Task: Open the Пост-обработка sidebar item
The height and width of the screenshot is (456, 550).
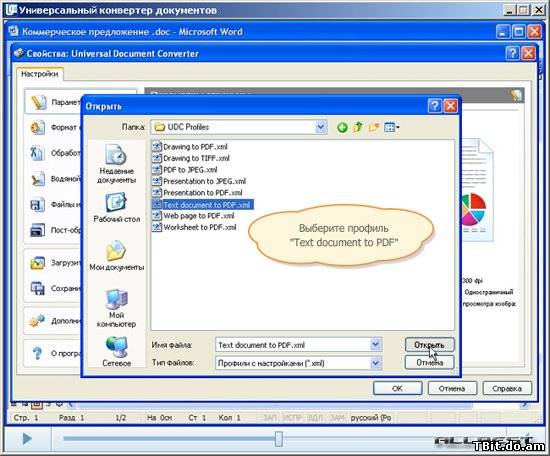Action: tap(54, 230)
